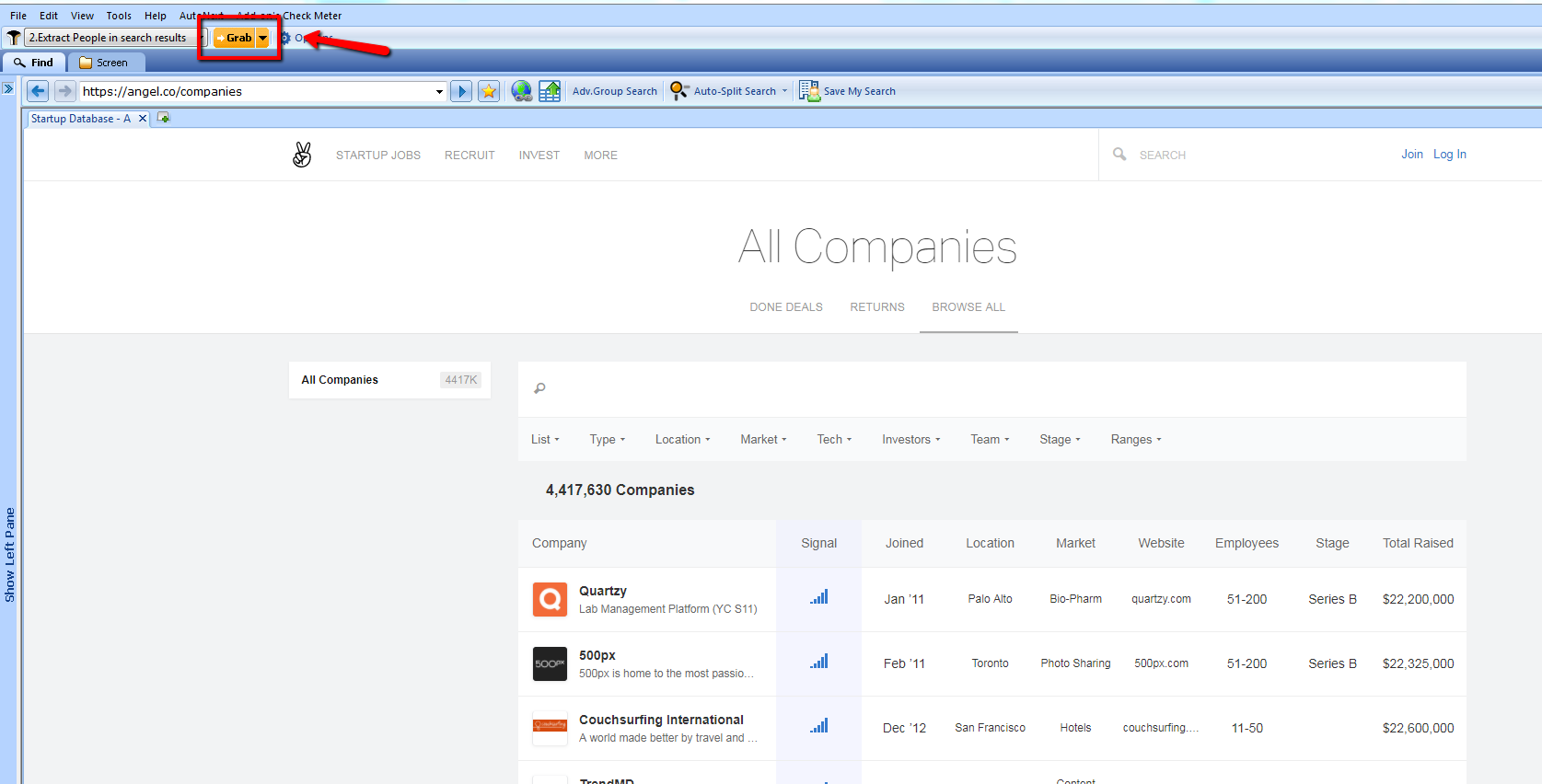Close the Startup Database tab
The height and width of the screenshot is (784, 1542).
(x=143, y=119)
